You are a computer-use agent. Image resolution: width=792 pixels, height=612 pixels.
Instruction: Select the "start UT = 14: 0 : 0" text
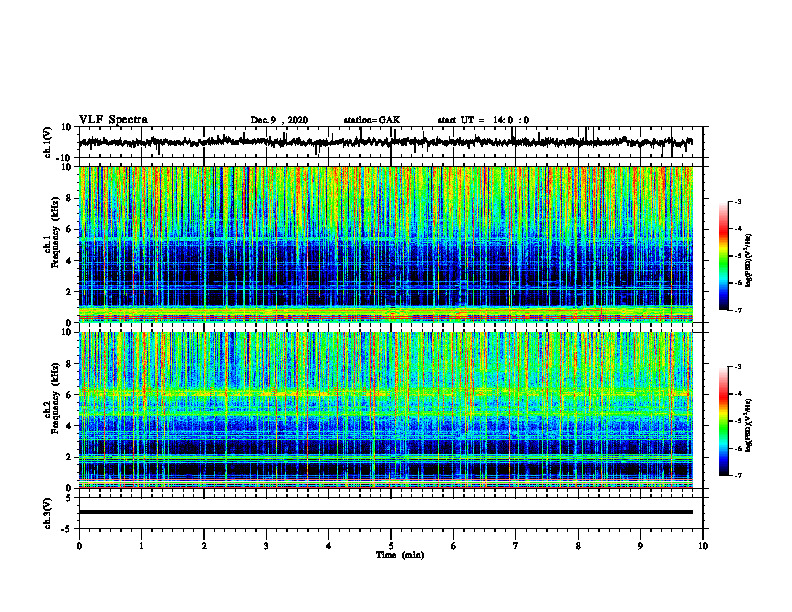483,120
